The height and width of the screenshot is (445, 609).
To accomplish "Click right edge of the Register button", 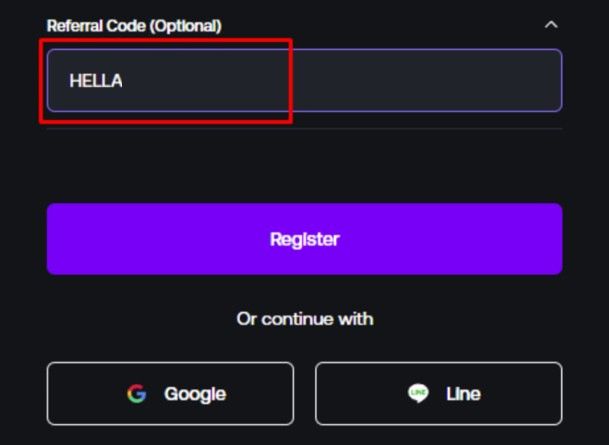I will [x=548, y=239].
